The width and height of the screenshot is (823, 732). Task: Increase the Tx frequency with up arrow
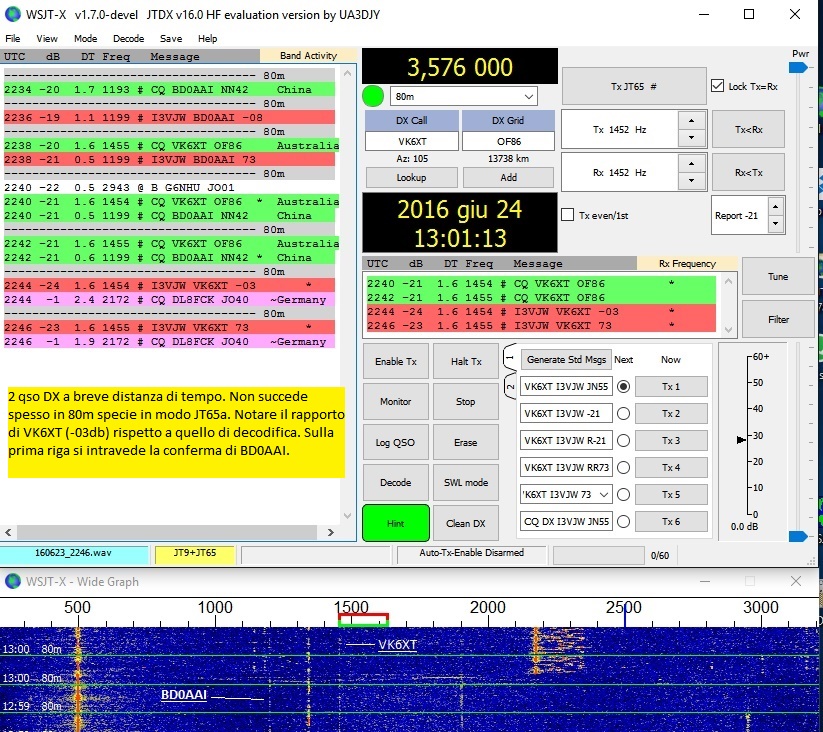691,121
